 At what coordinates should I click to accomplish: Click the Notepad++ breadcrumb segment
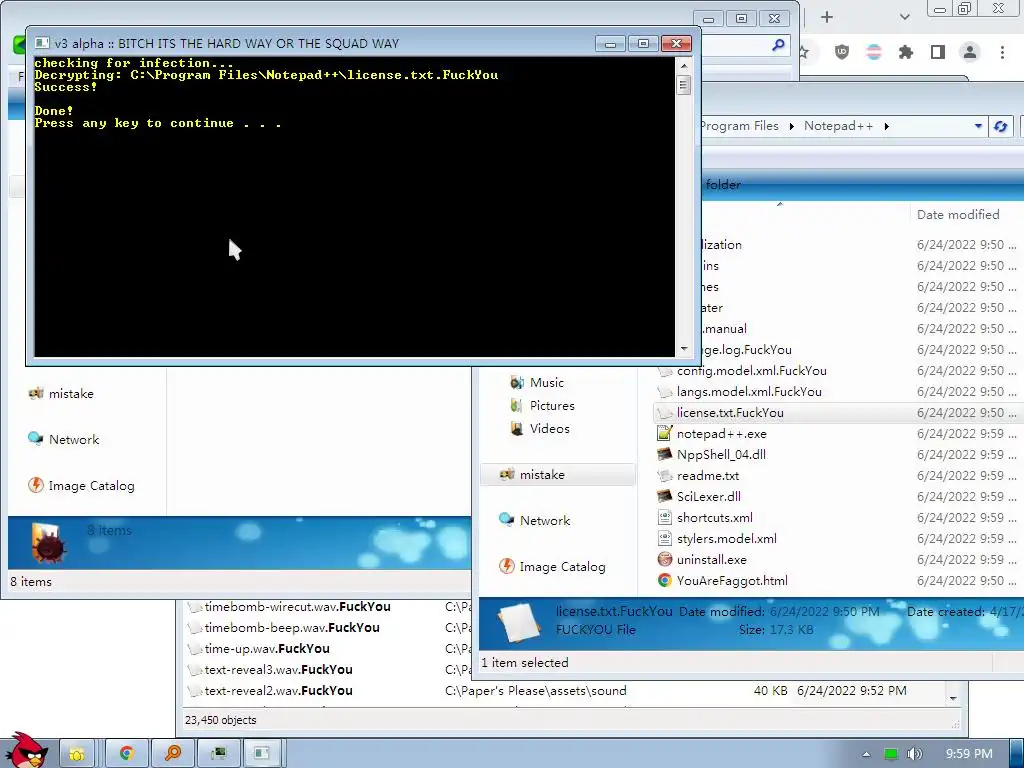point(839,125)
